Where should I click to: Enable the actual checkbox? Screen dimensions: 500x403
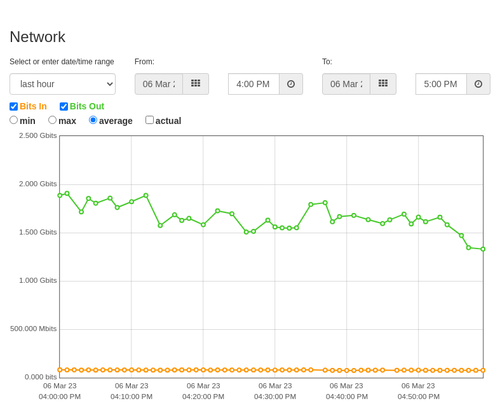tap(150, 120)
